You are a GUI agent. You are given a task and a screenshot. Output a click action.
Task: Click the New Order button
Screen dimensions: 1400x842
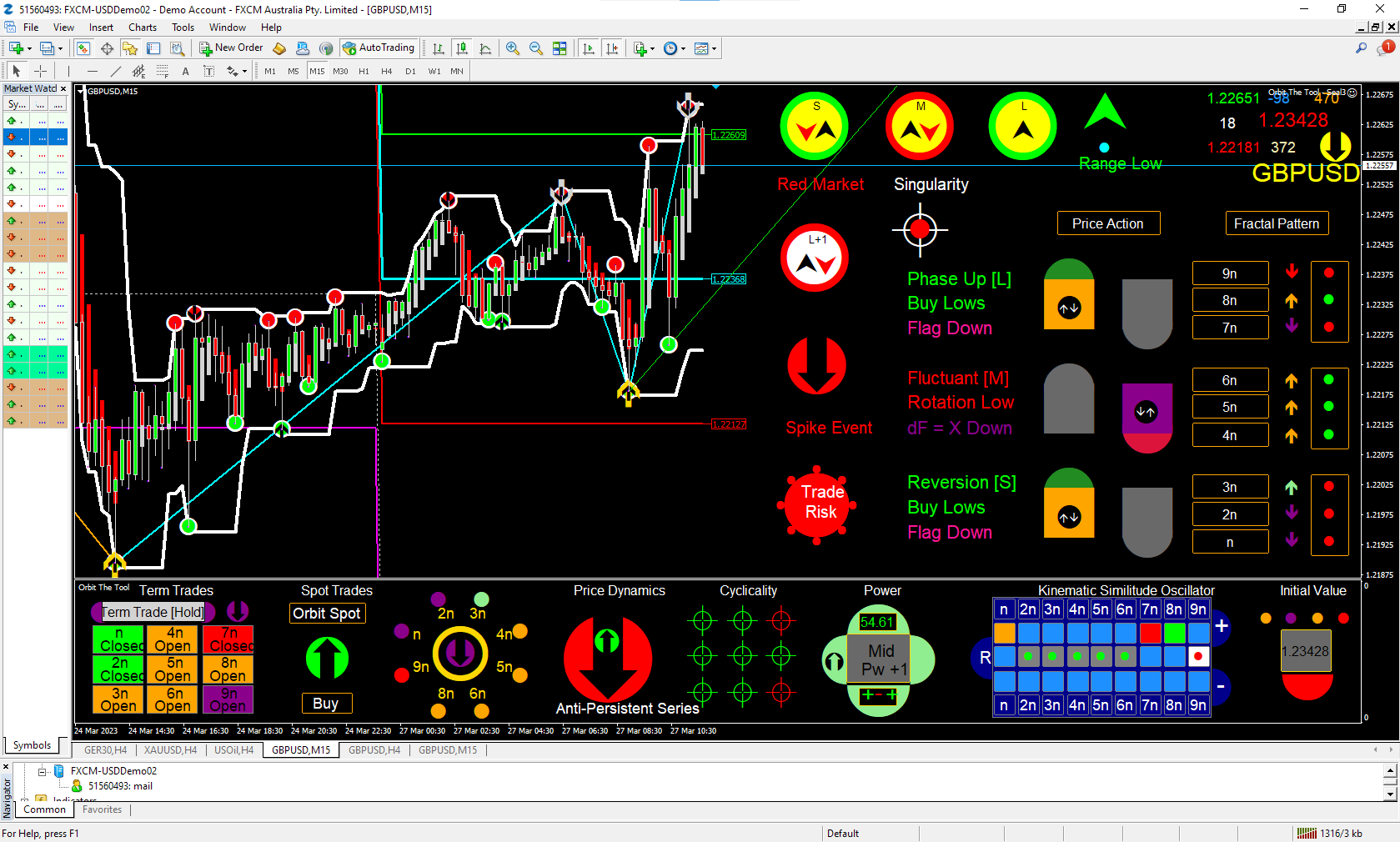tap(231, 48)
